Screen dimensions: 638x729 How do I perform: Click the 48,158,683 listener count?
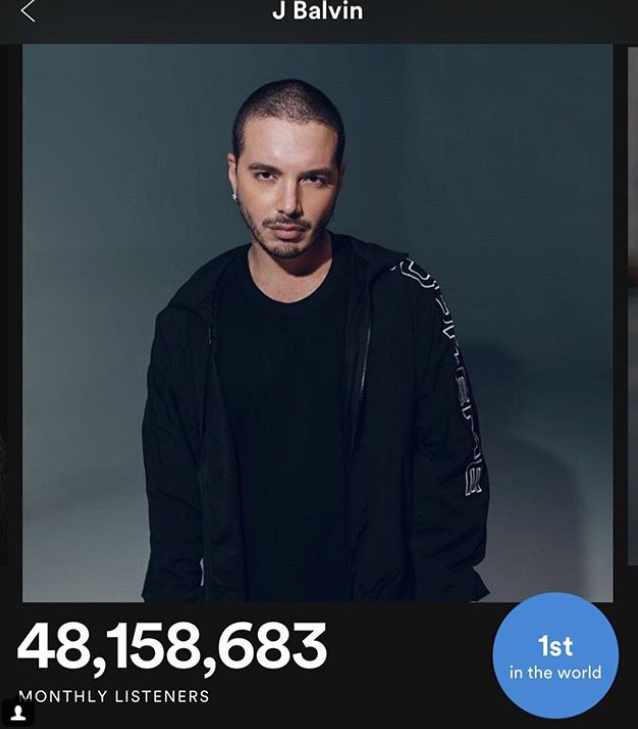pos(172,647)
